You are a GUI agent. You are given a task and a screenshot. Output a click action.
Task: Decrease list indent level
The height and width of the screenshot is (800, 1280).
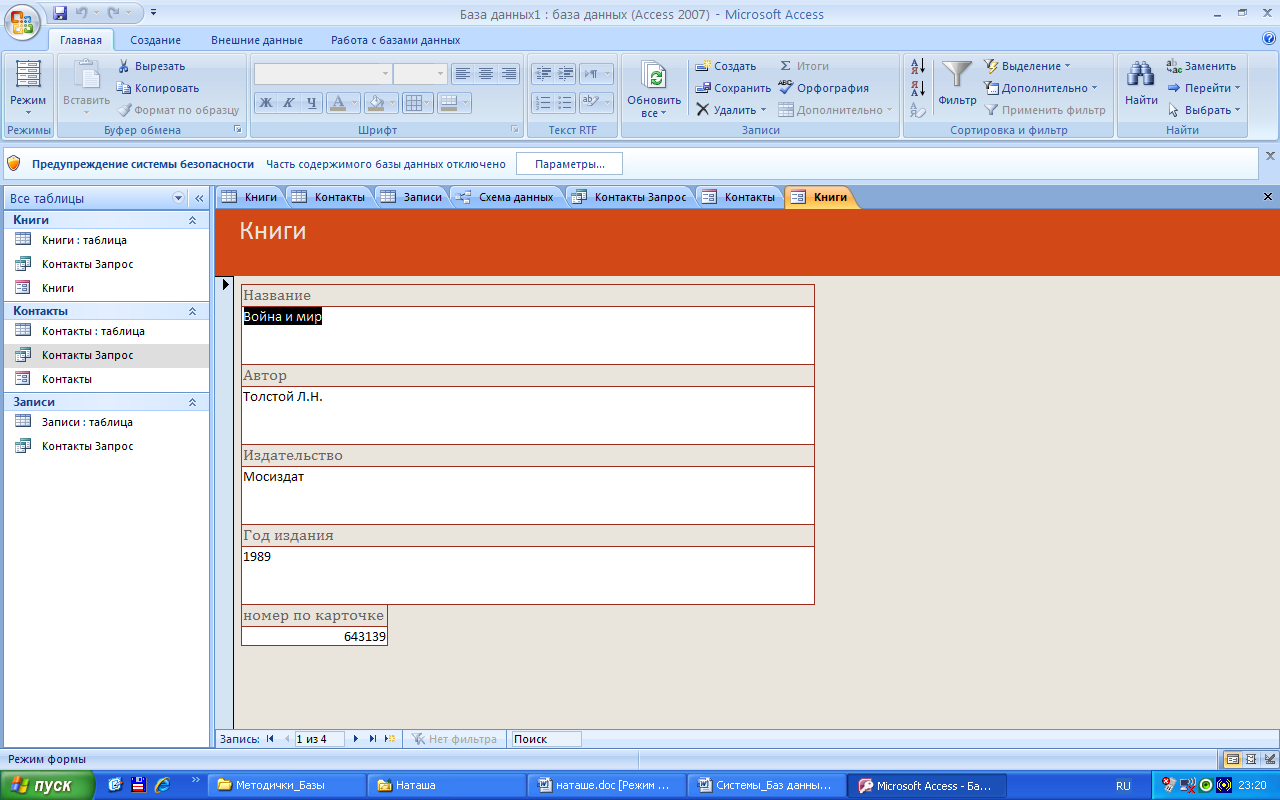(x=542, y=73)
